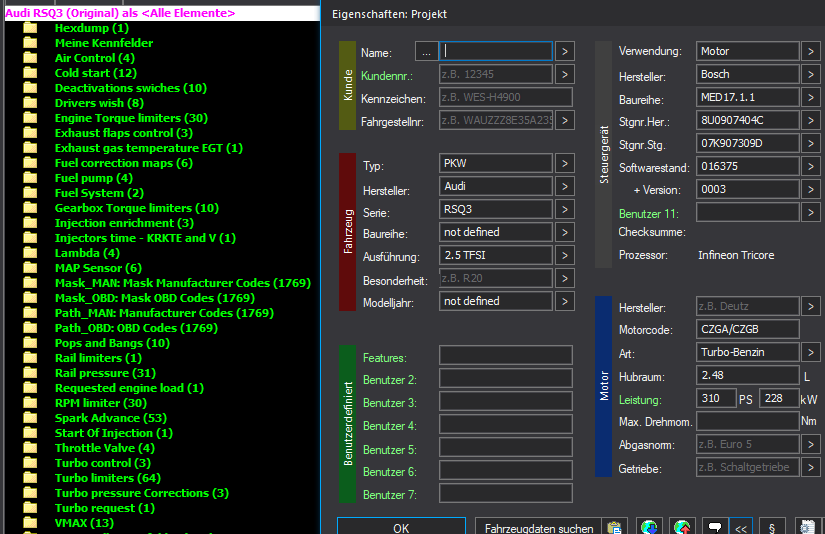Select Fuel correction maps (6) tree item
This screenshot has width=825, height=534.
(x=124, y=163)
